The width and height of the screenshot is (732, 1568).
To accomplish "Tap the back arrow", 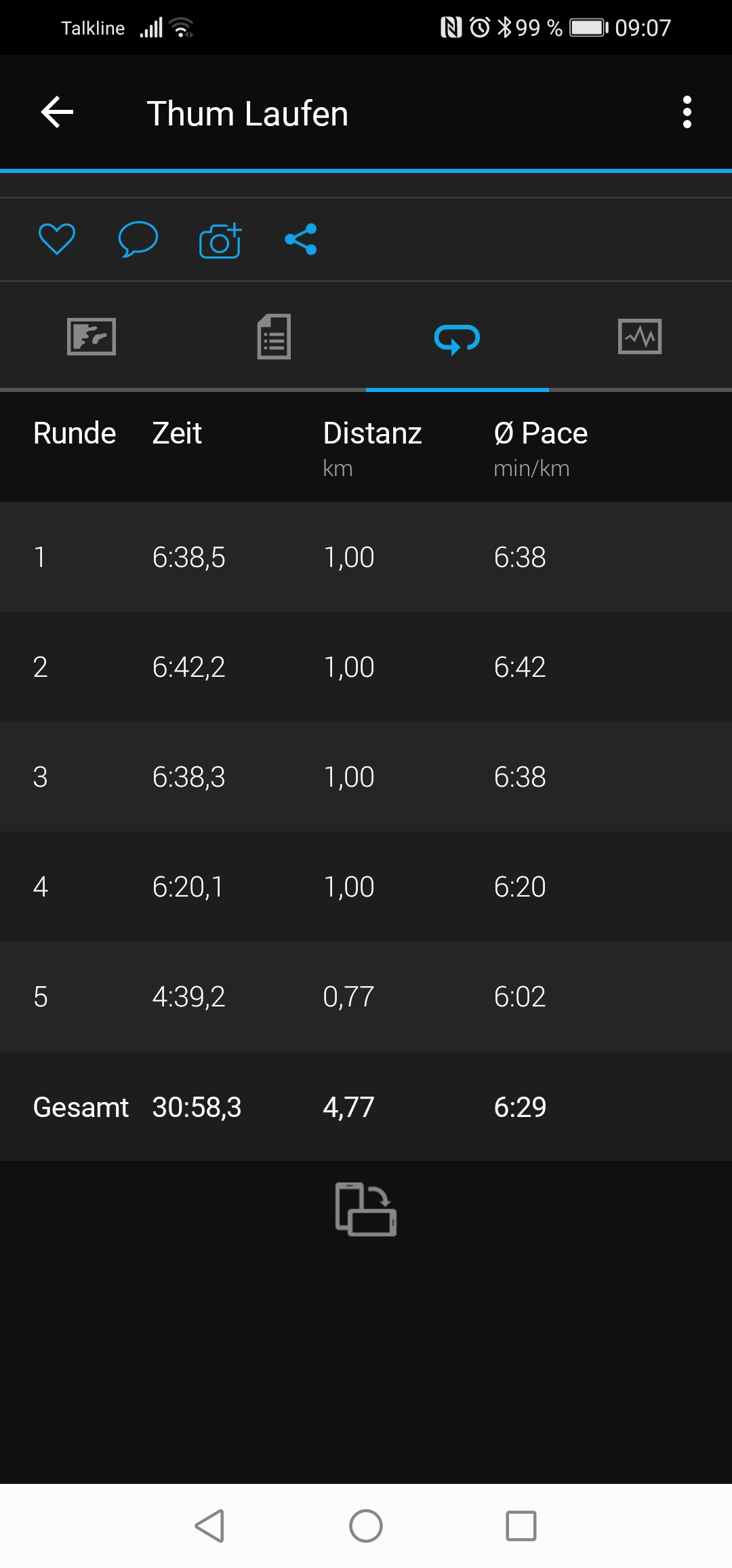I will coord(57,113).
